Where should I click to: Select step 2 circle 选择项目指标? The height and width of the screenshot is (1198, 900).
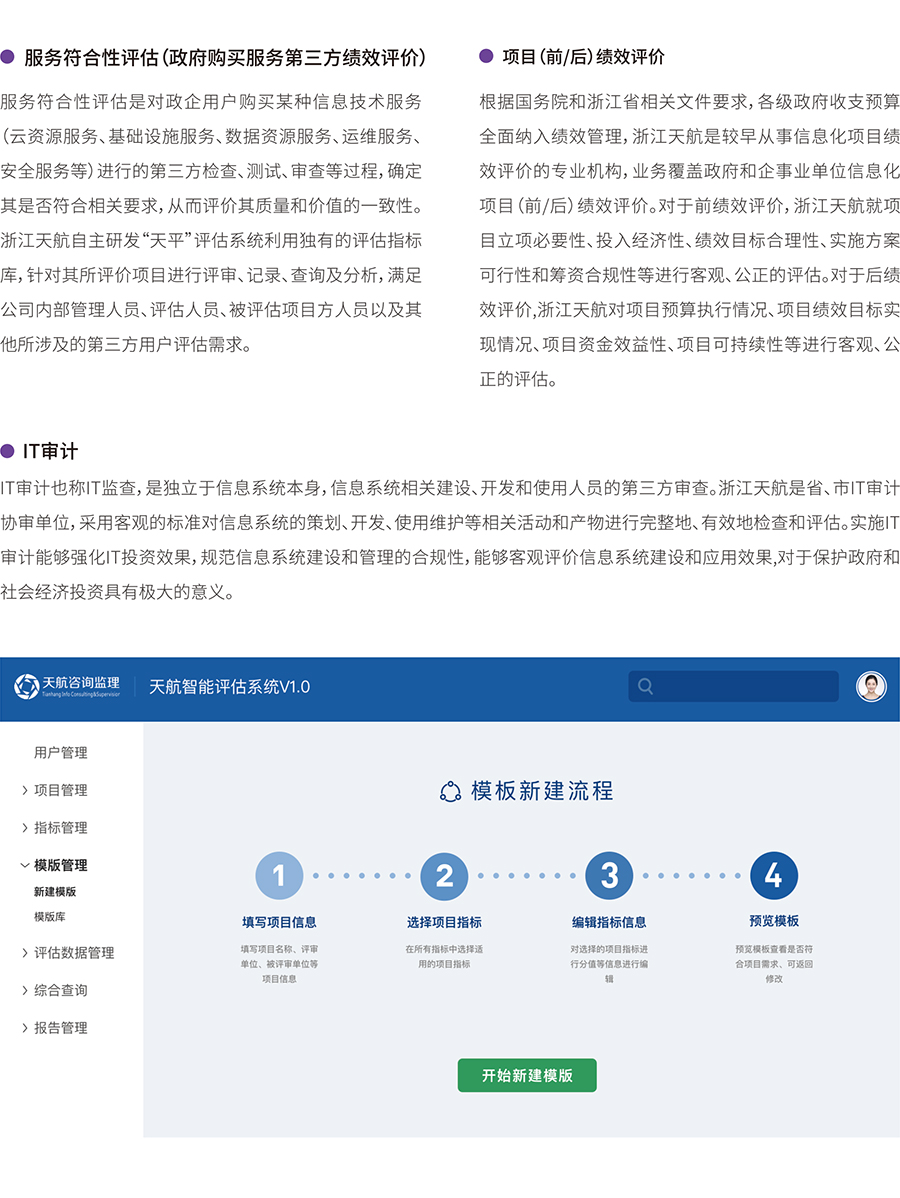(x=444, y=876)
